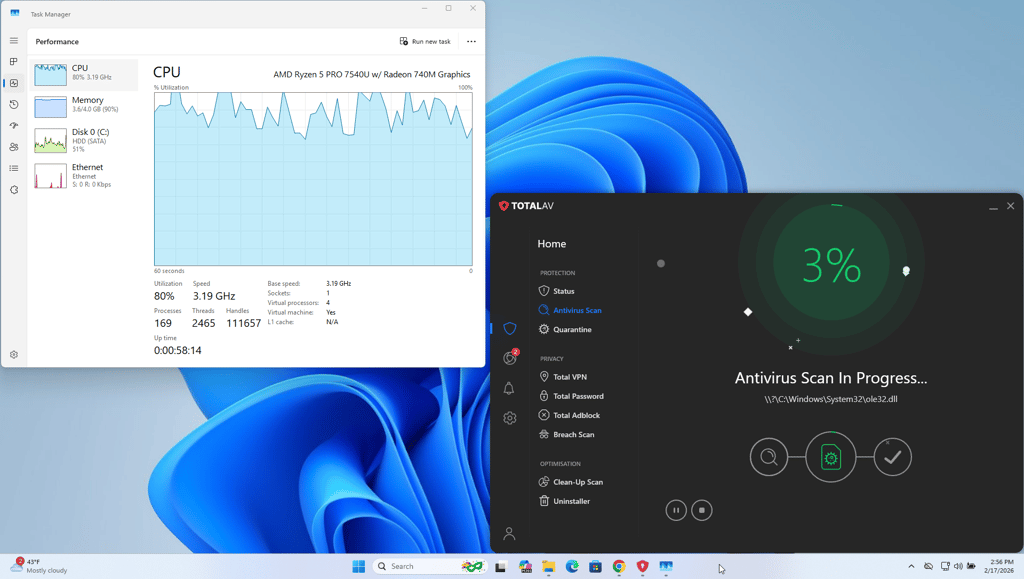Open Services page in Task Manager sidebar
This screenshot has width=1024, height=579.
coord(14,190)
